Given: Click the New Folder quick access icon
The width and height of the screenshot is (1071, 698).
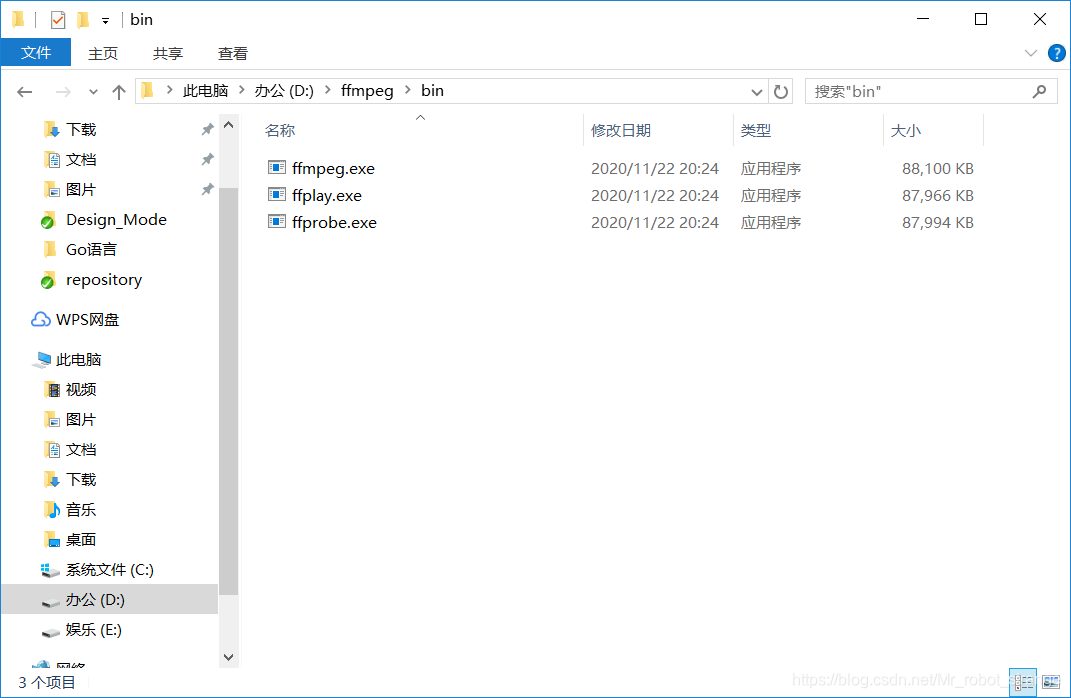Looking at the screenshot, I should [x=83, y=20].
